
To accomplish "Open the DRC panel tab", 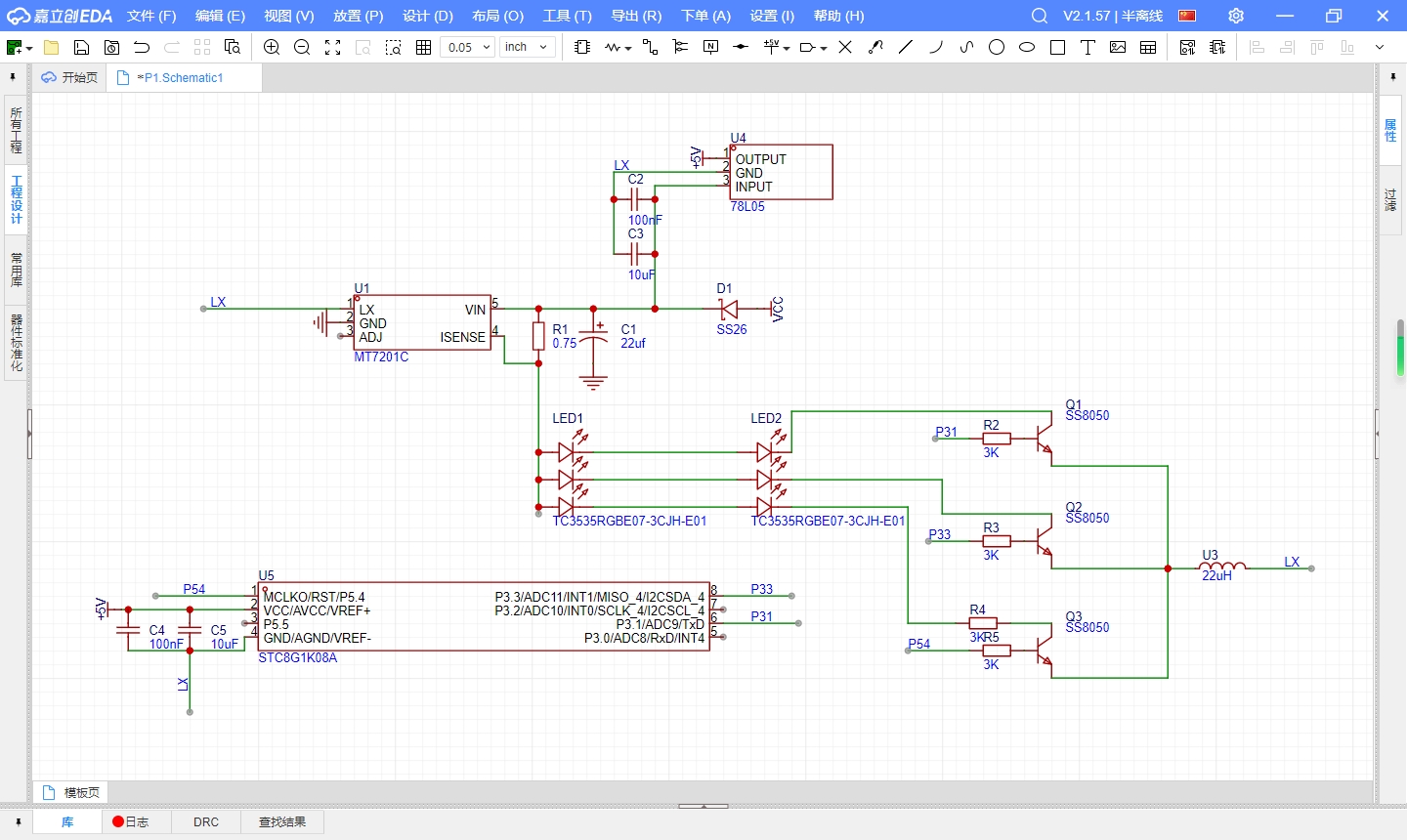I will pos(206,821).
